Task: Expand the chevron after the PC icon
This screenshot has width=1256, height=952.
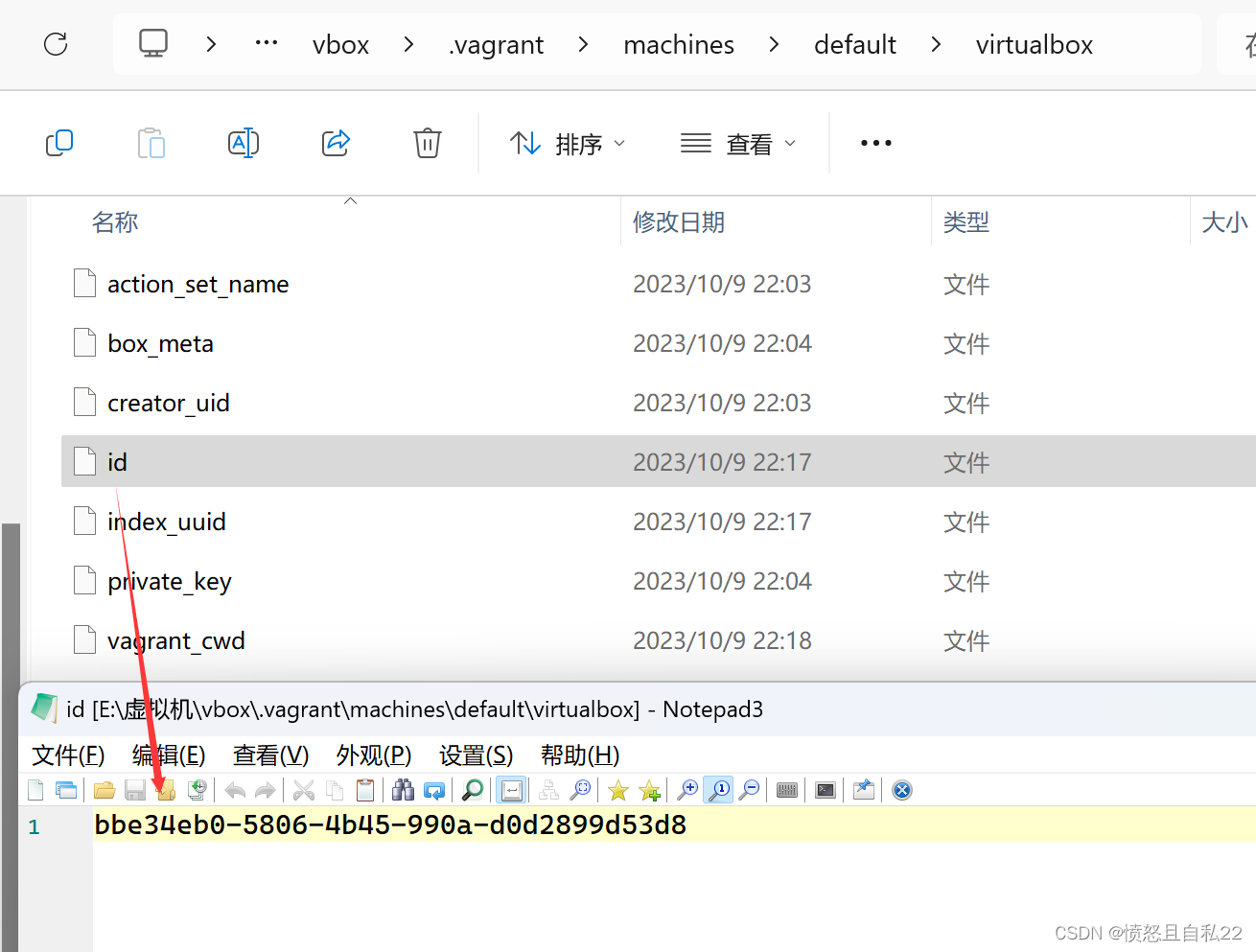Action: point(211,44)
